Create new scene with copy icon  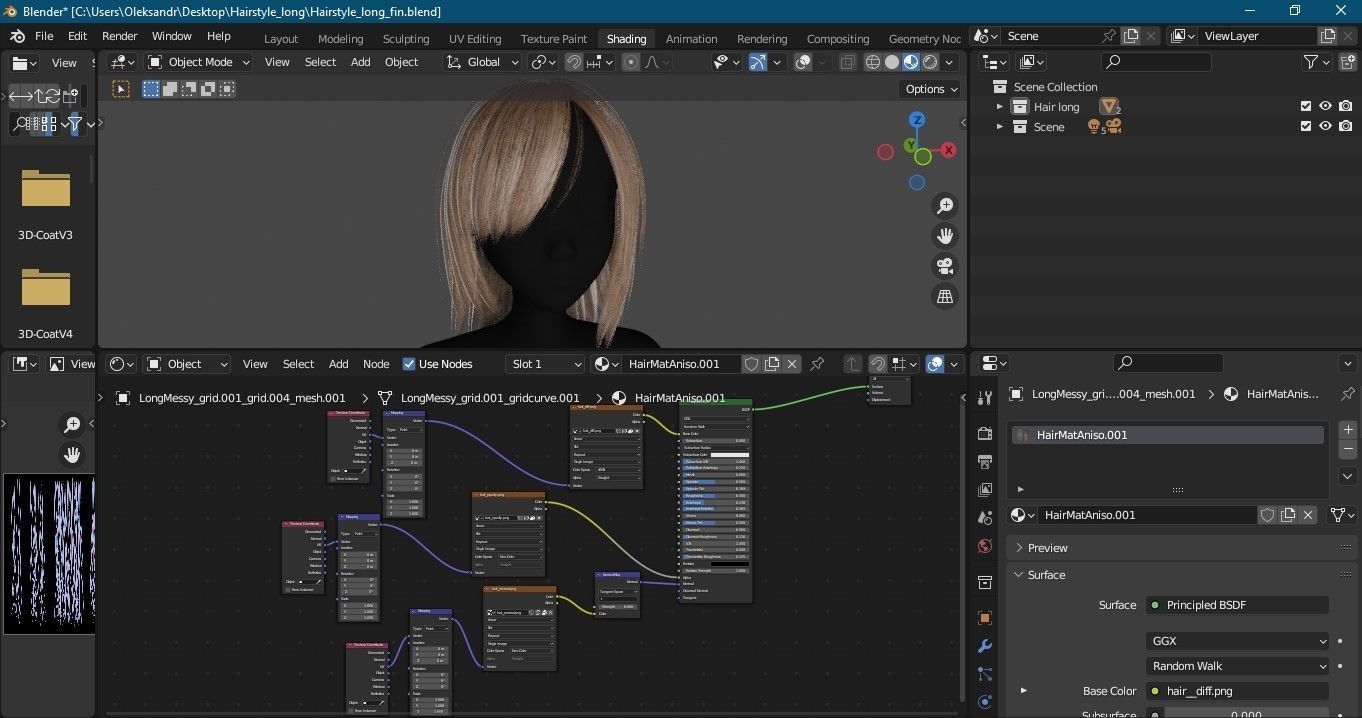(x=1131, y=36)
